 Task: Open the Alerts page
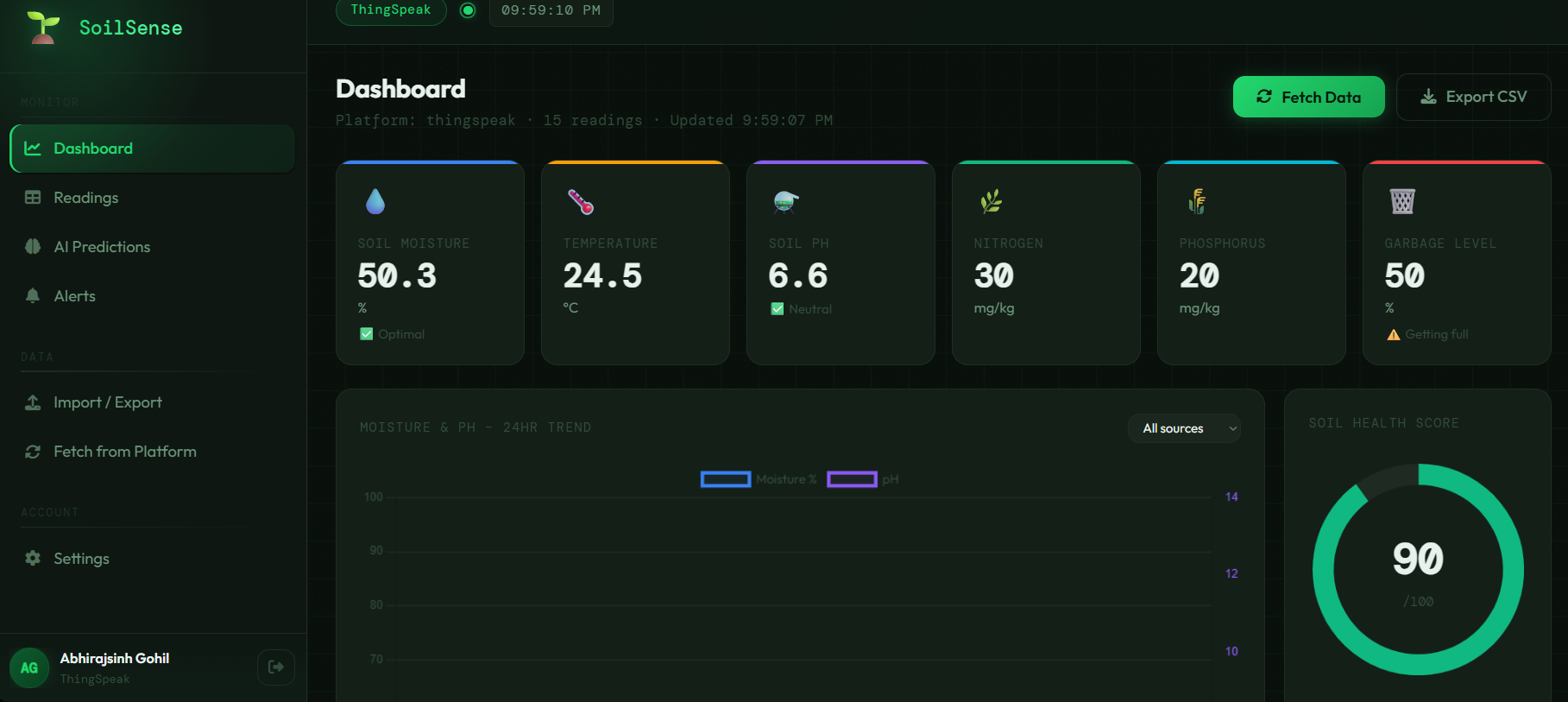[153, 296]
